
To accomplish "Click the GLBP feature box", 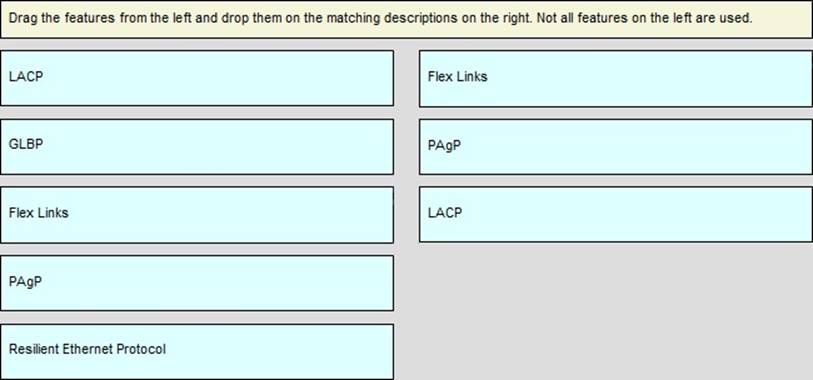I will click(x=197, y=147).
